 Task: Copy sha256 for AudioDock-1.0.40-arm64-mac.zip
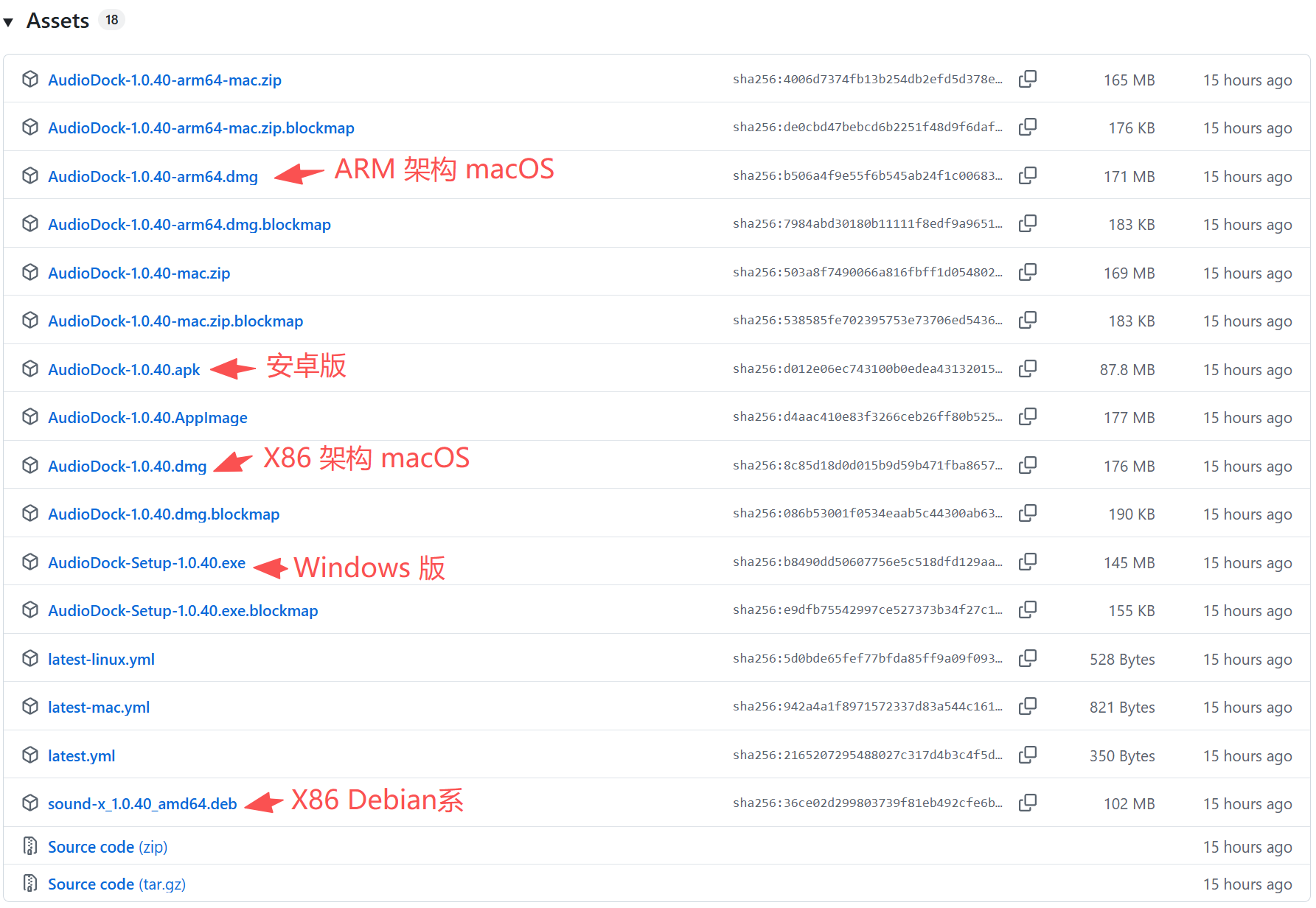coord(1027,79)
